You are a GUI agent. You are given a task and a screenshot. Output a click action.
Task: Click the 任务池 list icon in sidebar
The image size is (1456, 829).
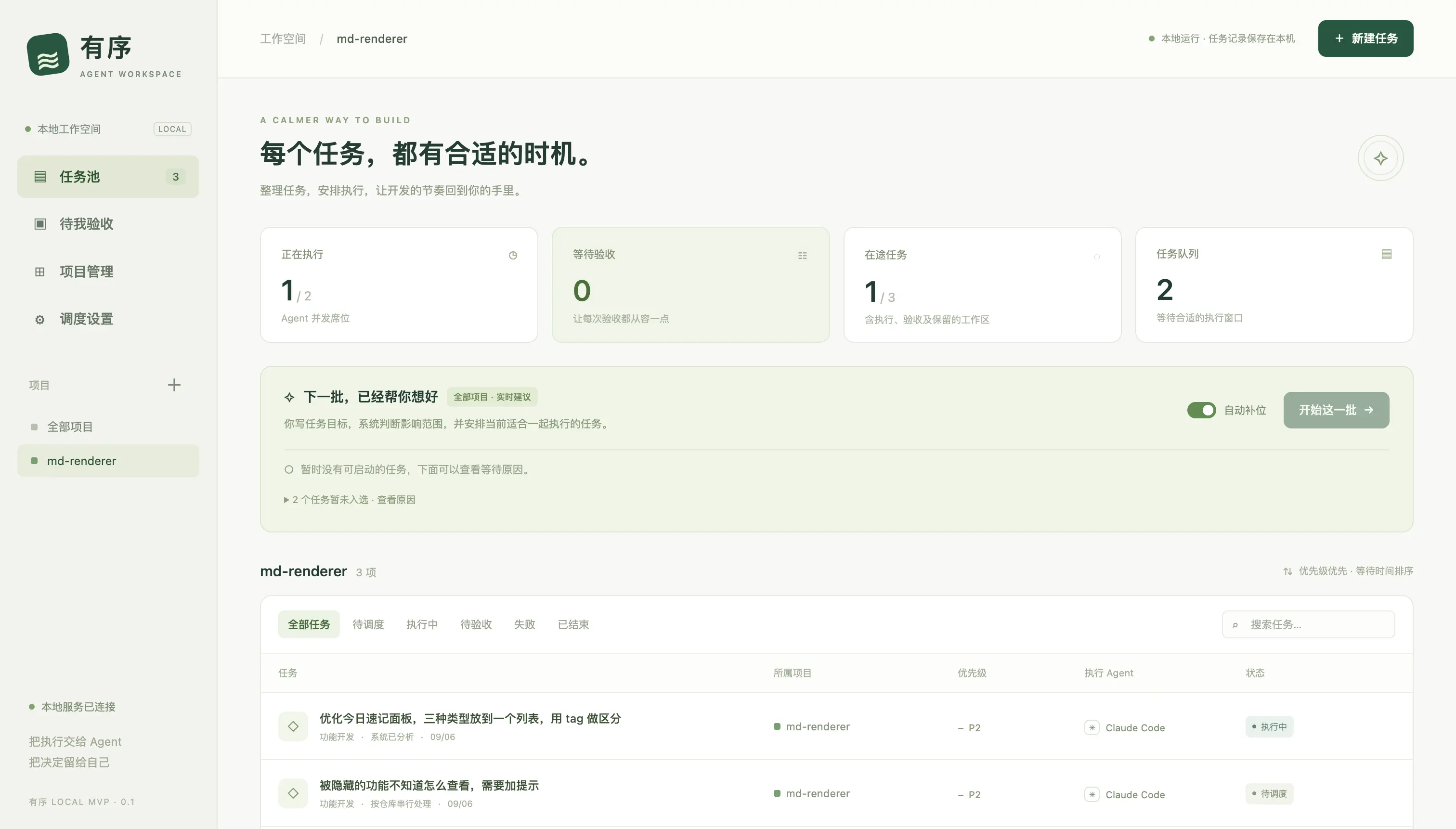pyautogui.click(x=40, y=177)
